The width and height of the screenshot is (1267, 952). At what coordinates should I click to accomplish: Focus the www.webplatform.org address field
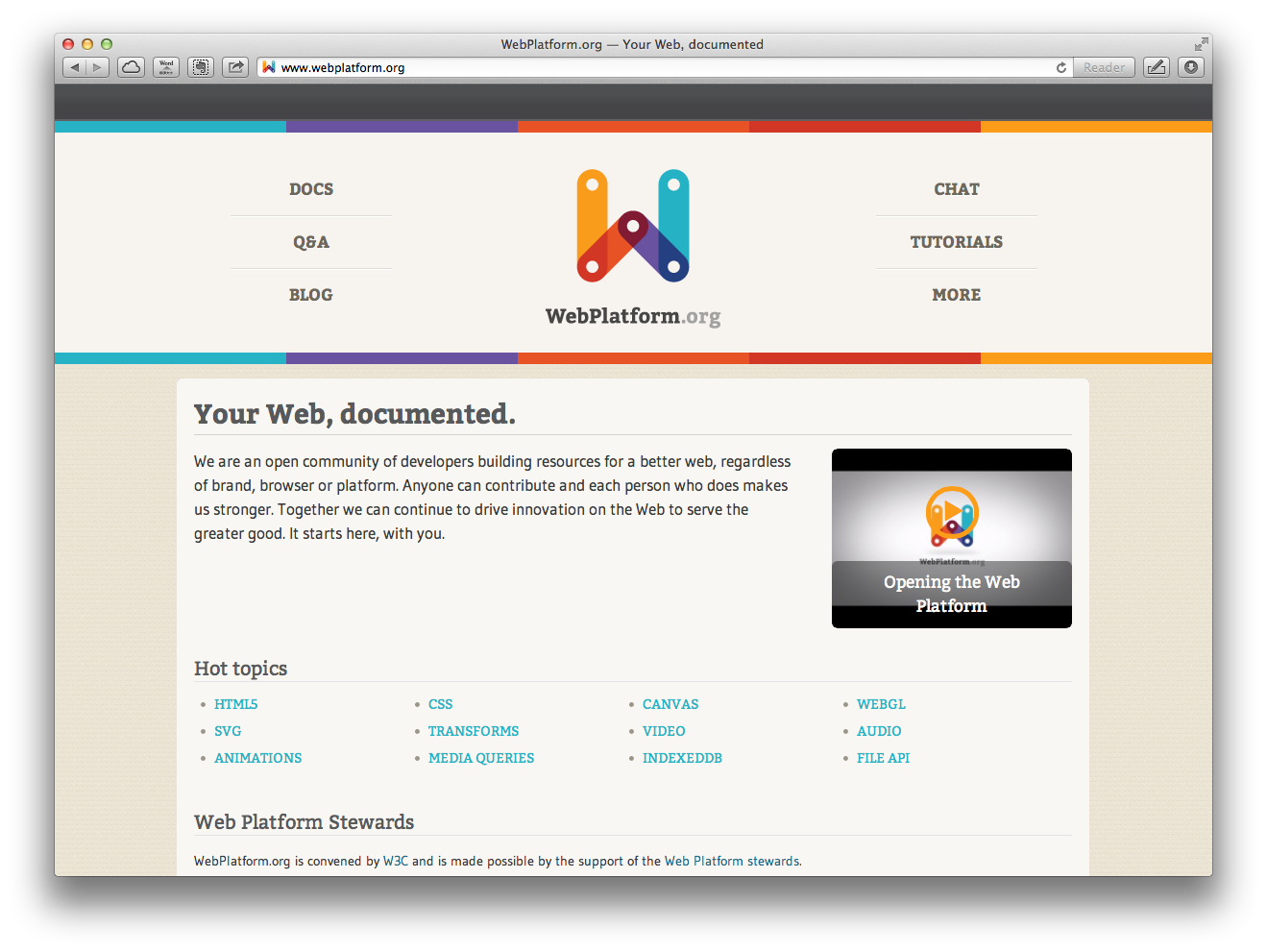[x=663, y=67]
